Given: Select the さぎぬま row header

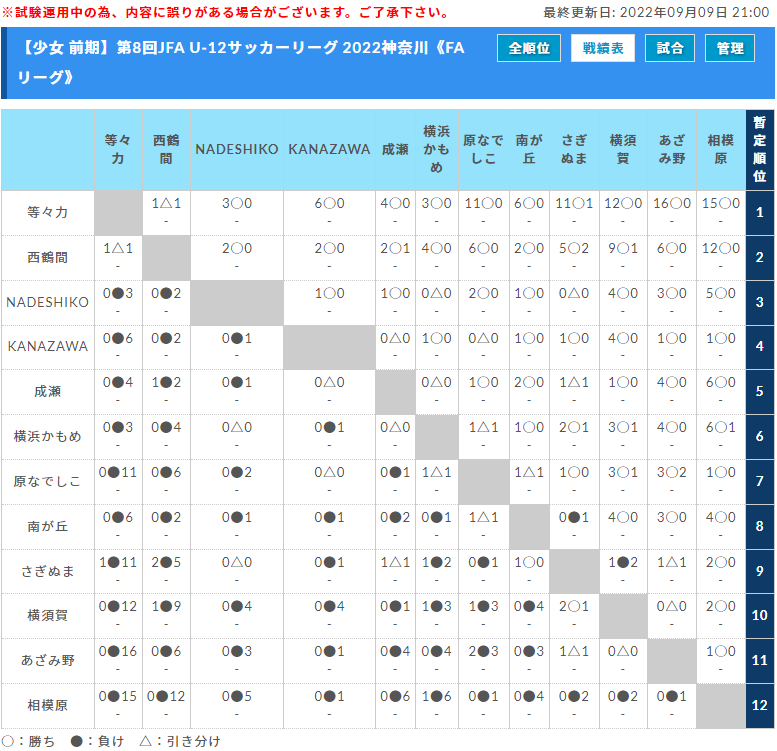Looking at the screenshot, I should click(x=48, y=571).
